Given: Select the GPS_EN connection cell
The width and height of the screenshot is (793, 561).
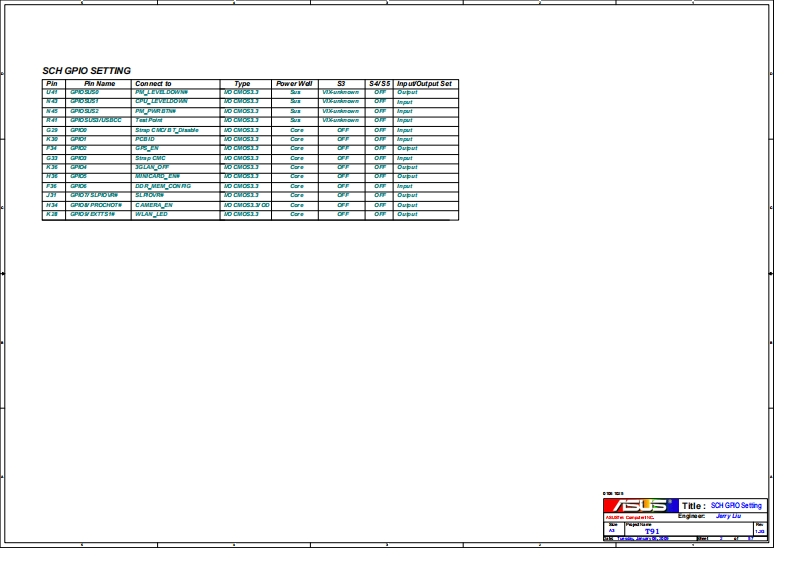Looking at the screenshot, I should coord(147,148).
